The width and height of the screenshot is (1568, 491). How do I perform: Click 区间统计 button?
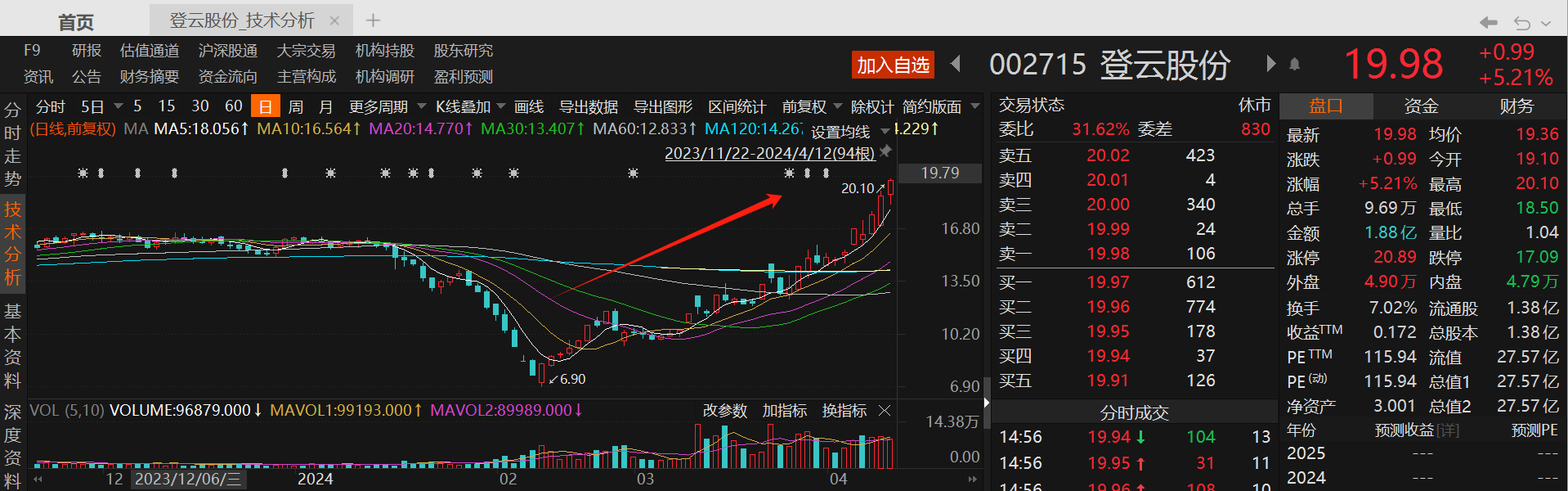click(737, 107)
